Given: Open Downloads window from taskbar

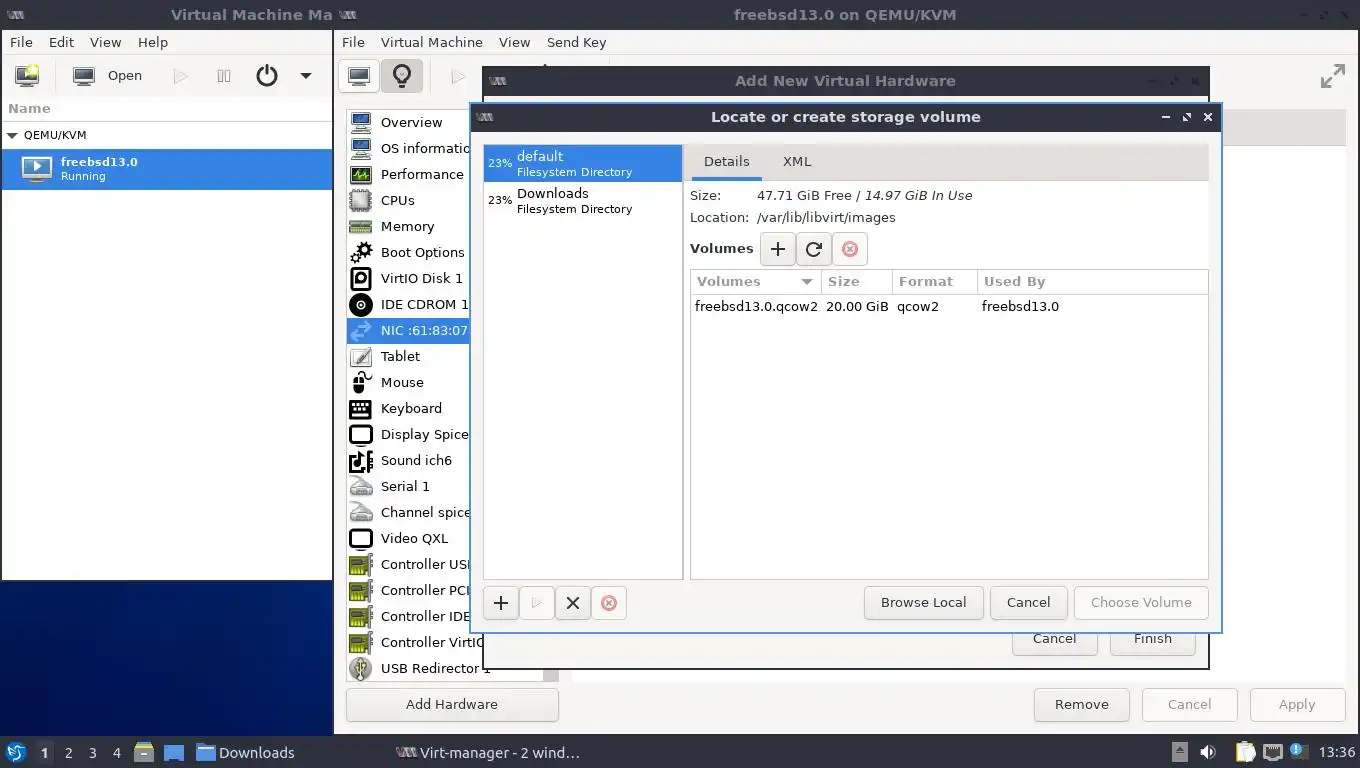Looking at the screenshot, I should tap(245, 753).
